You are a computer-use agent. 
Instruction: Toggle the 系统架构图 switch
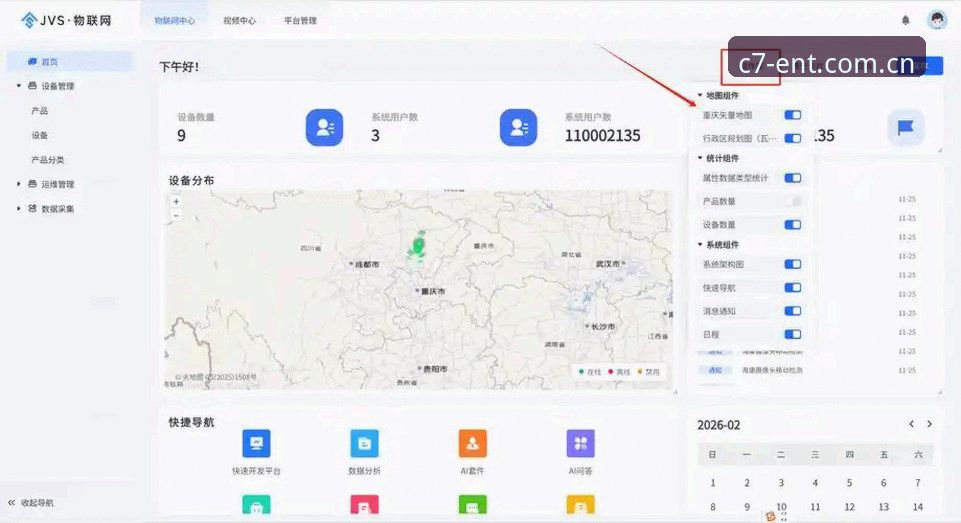tap(792, 264)
